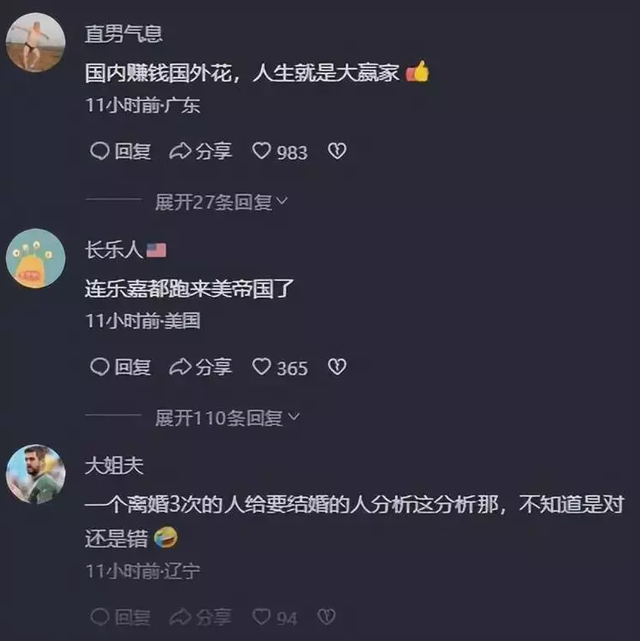Open 长乐人's monster avatar

(x=36, y=258)
